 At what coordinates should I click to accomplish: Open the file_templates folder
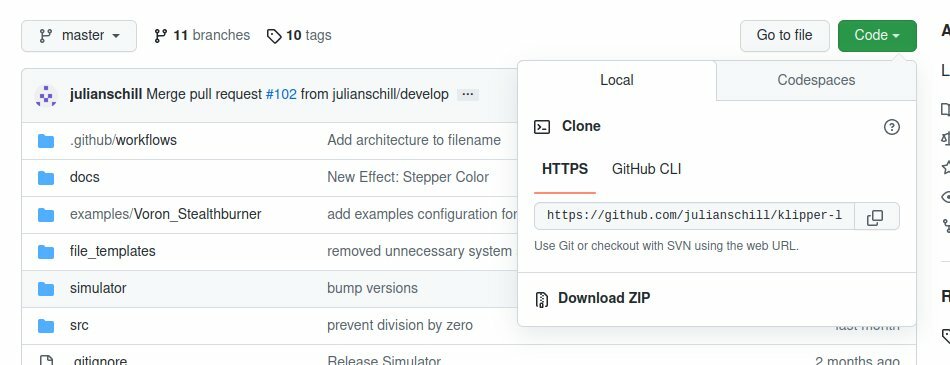(x=113, y=252)
